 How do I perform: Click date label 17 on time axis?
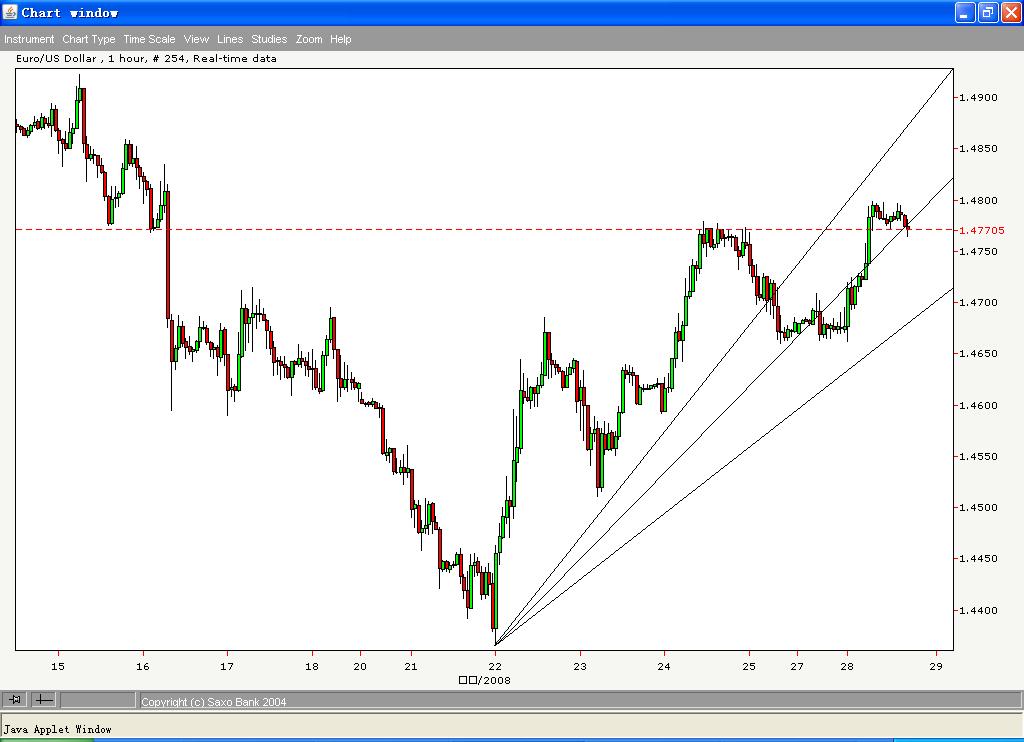(x=227, y=666)
